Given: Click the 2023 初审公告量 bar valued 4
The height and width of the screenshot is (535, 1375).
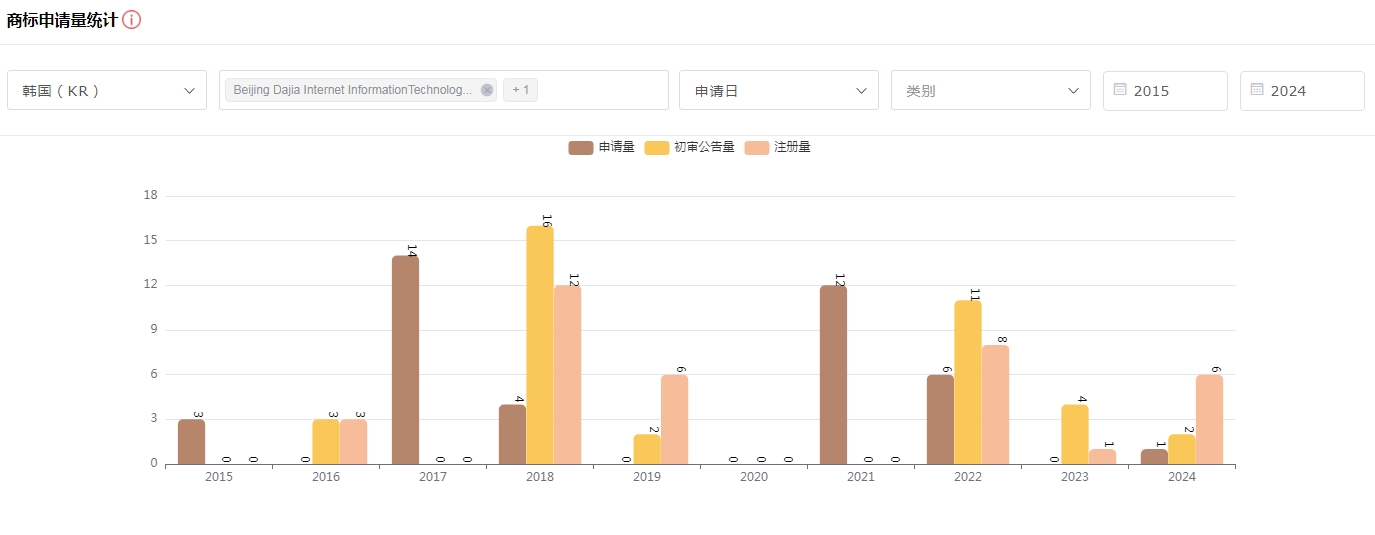Looking at the screenshot, I should (x=1075, y=434).
